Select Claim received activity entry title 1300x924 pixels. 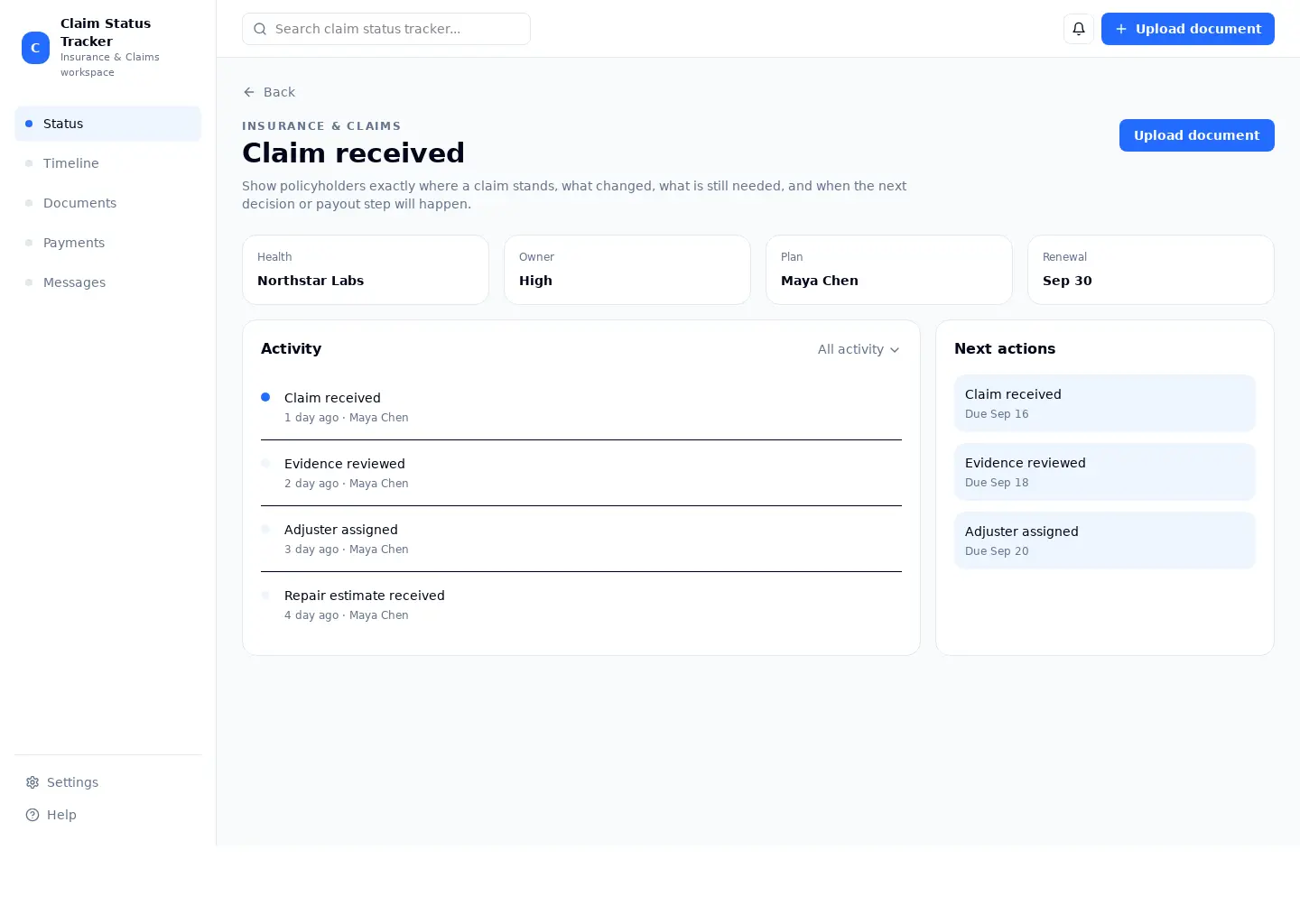coord(332,398)
